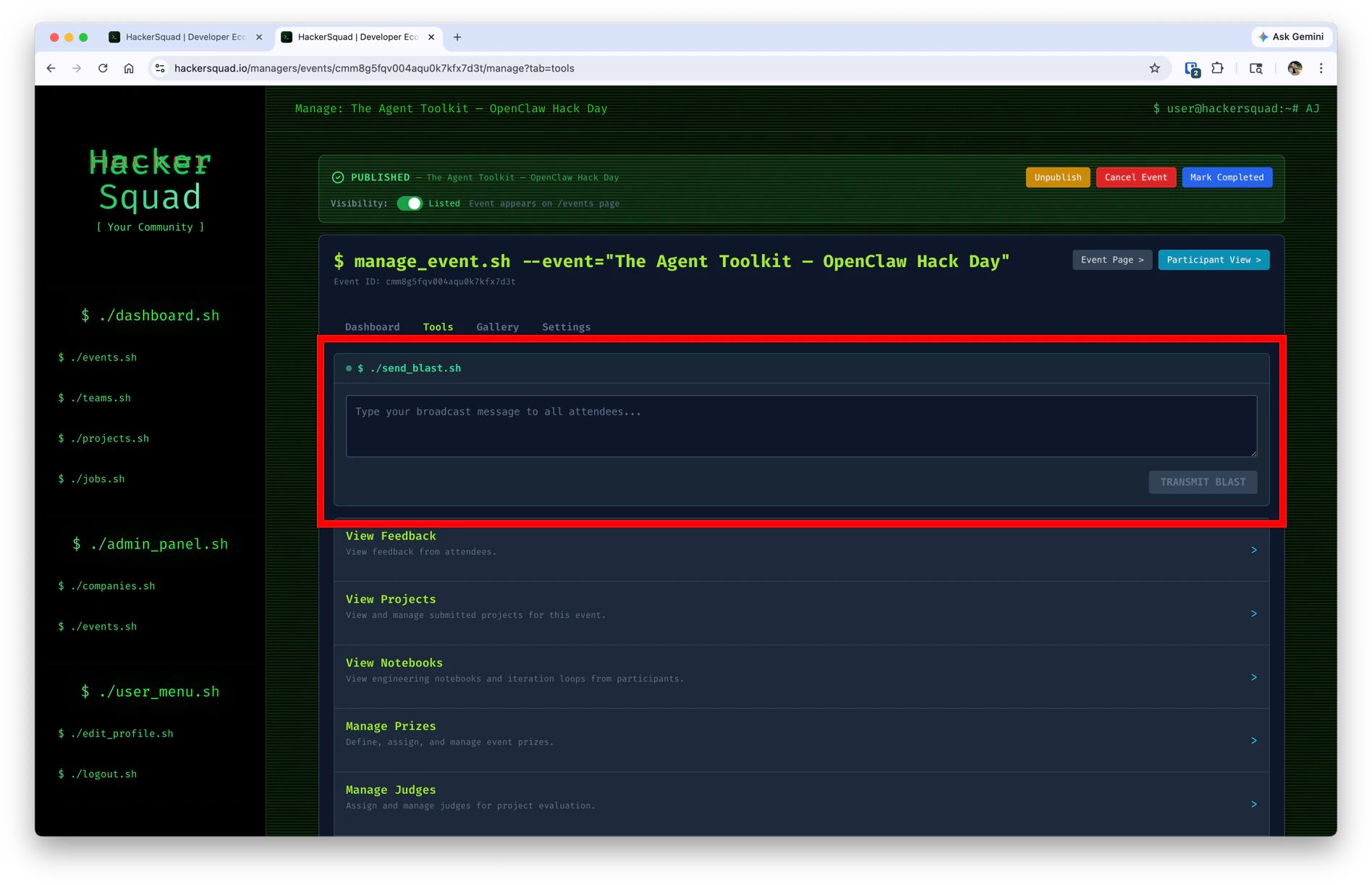Click the green status dot beside send_blast.sh
This screenshot has width=1372, height=885.
[349, 368]
